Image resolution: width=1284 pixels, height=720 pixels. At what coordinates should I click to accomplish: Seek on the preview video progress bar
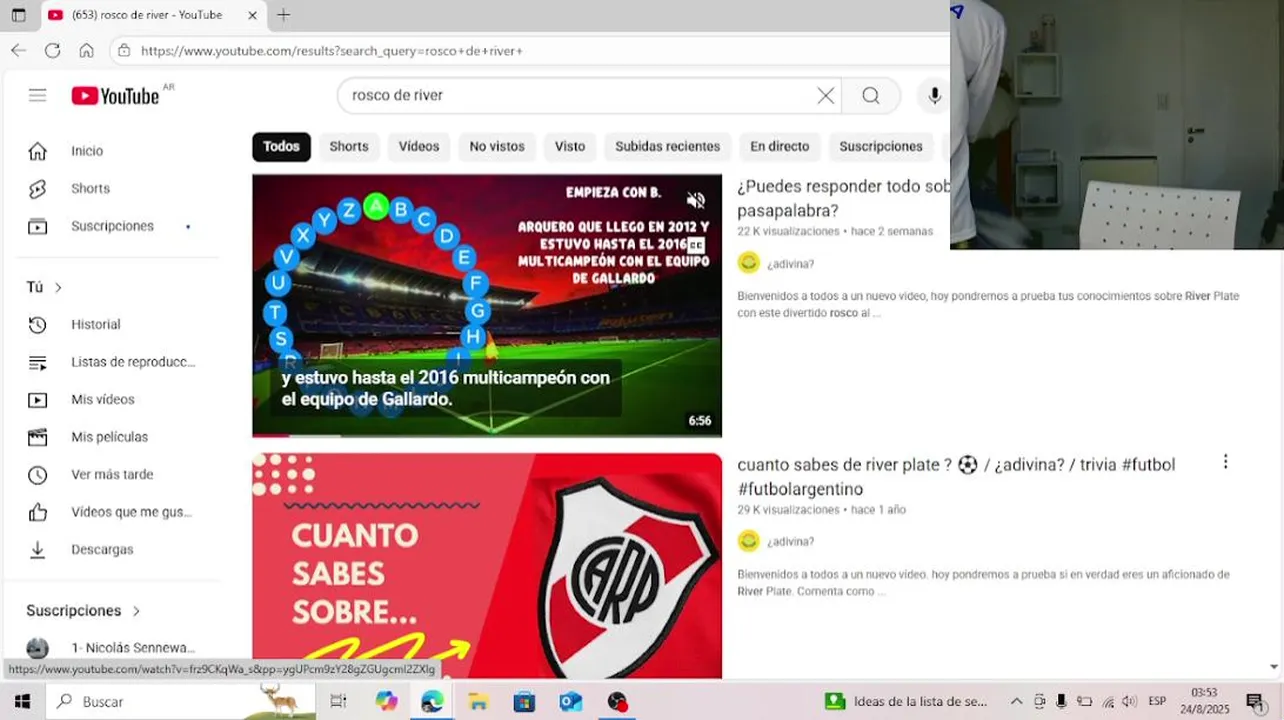487,435
